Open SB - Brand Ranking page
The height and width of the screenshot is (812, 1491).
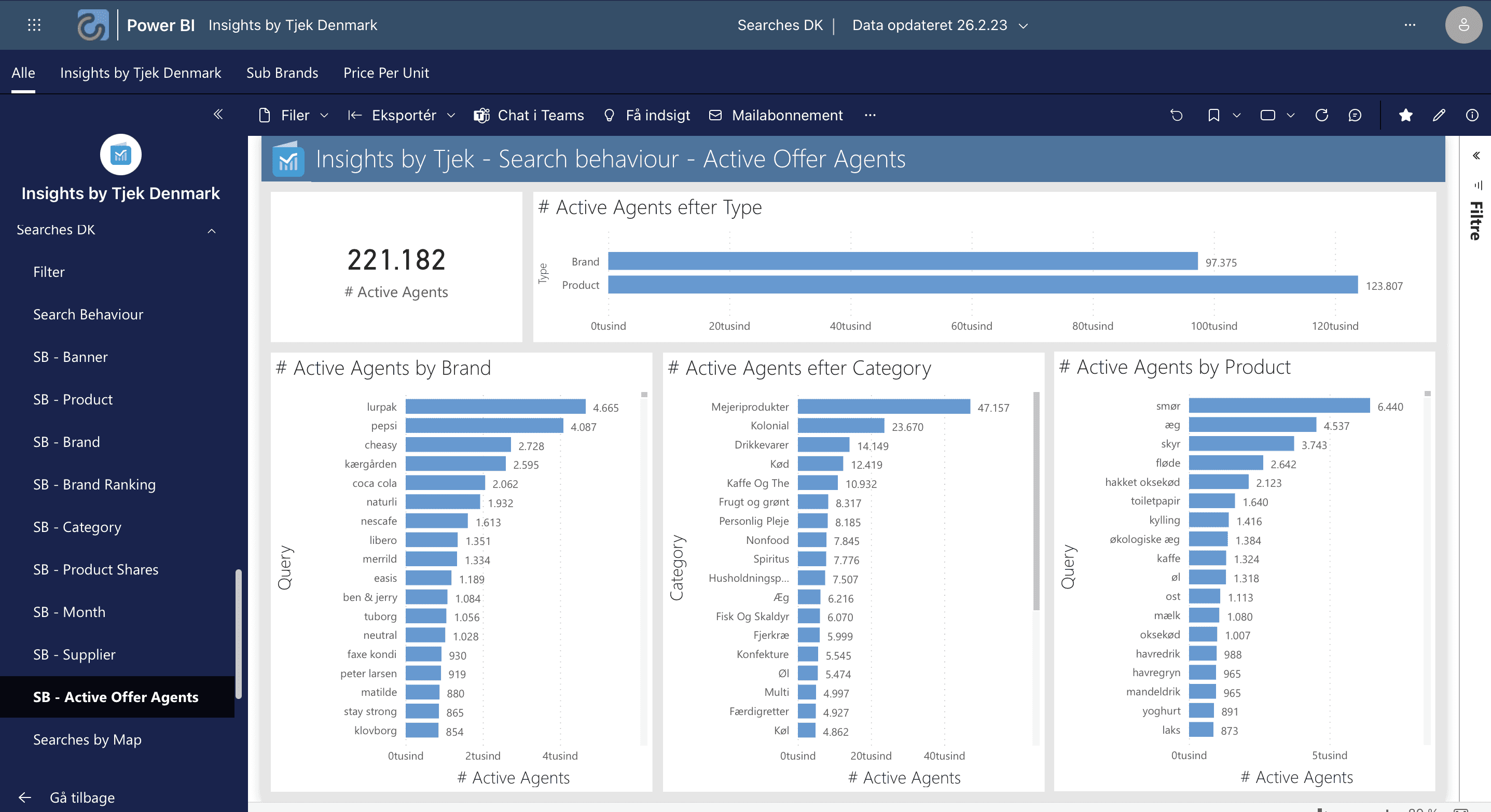coord(94,484)
